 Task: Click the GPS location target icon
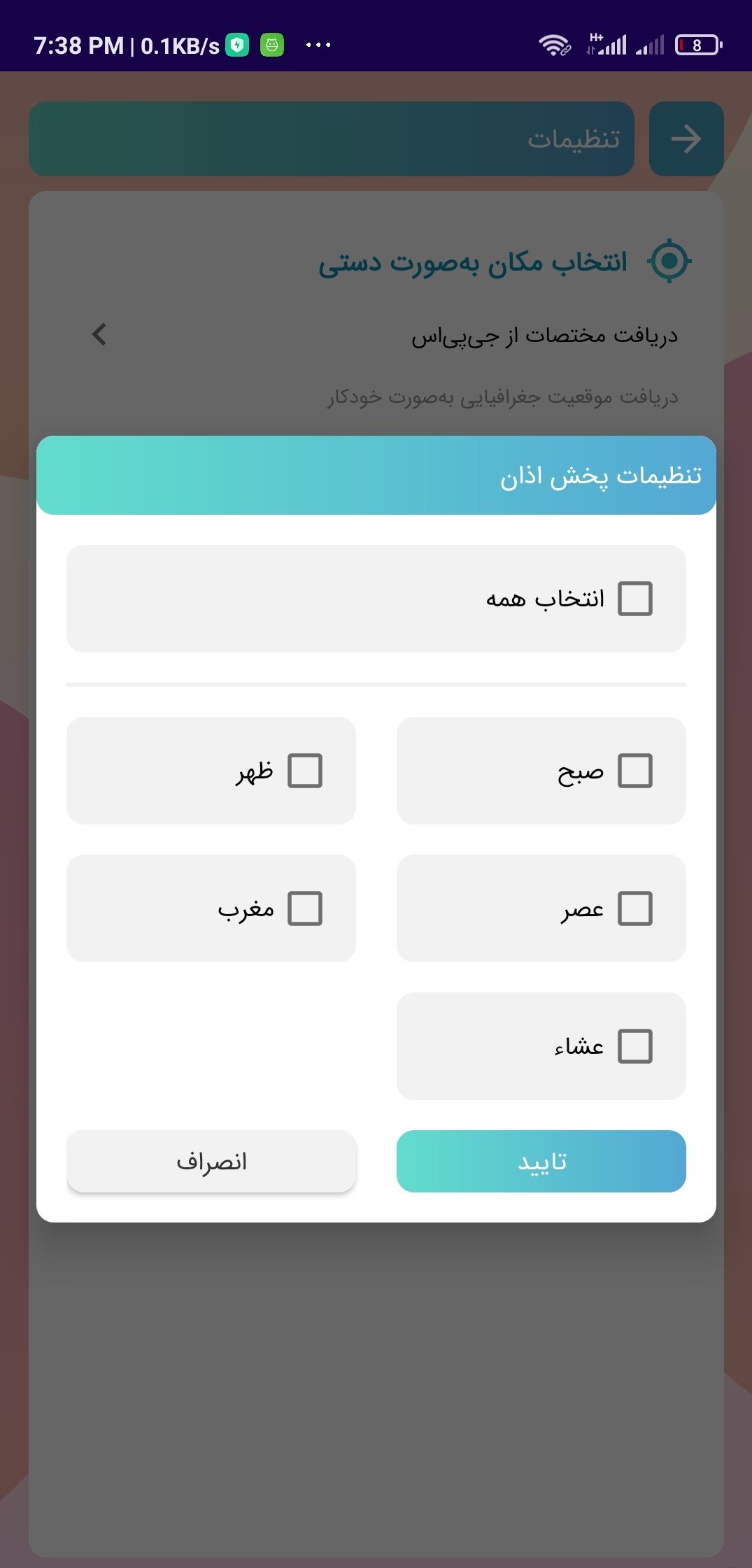coord(669,262)
